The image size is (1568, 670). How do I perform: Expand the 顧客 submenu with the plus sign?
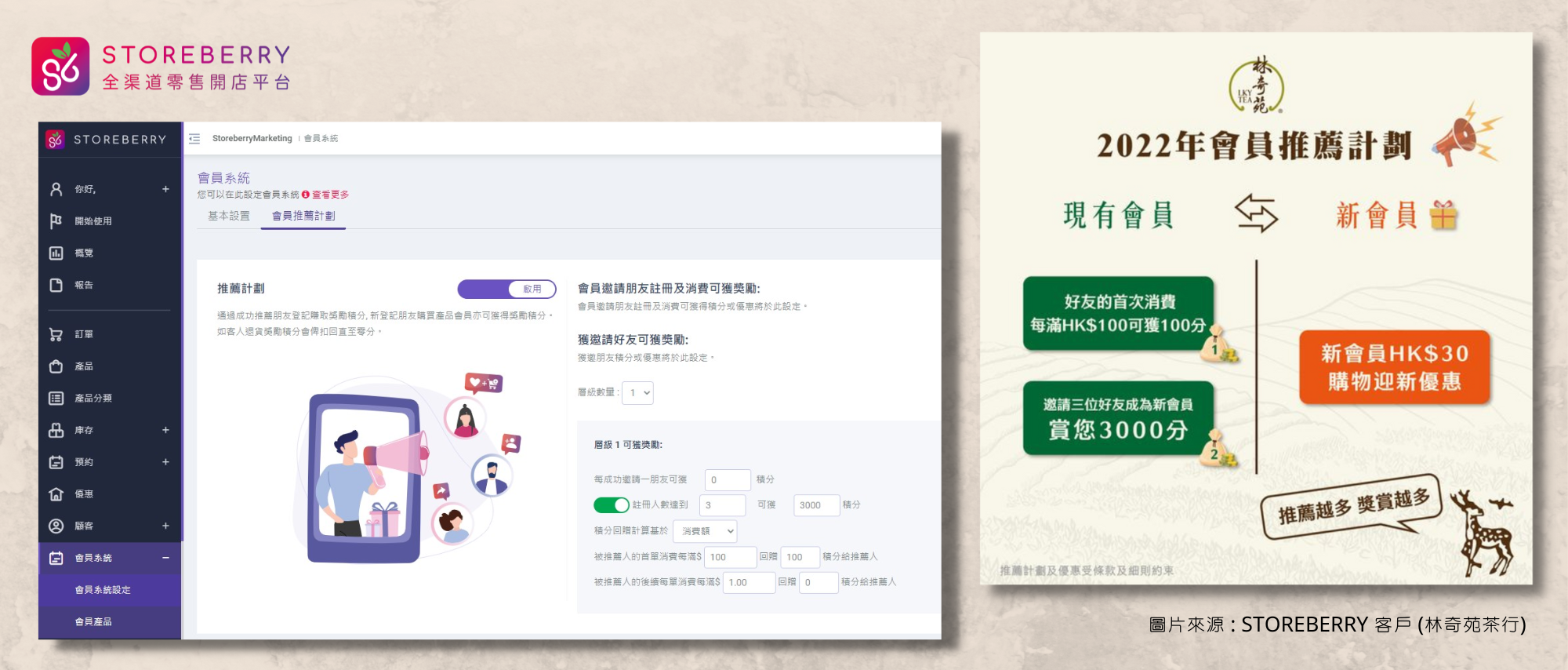pyautogui.click(x=165, y=526)
